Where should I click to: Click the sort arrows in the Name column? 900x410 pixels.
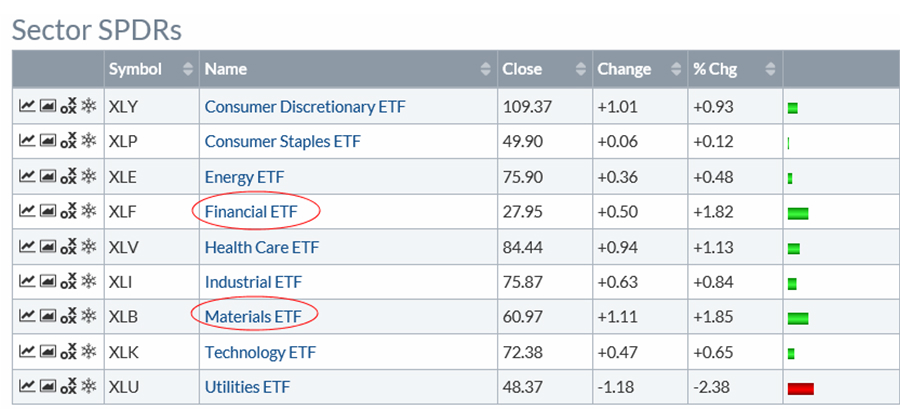pos(486,70)
